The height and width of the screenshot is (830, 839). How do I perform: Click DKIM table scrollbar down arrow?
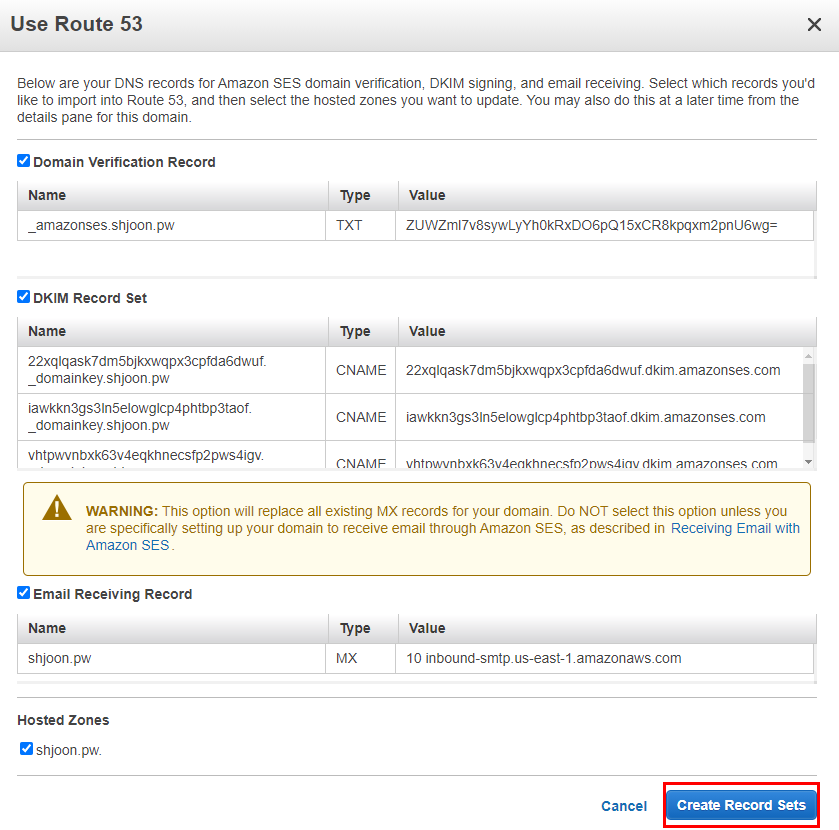[x=809, y=462]
